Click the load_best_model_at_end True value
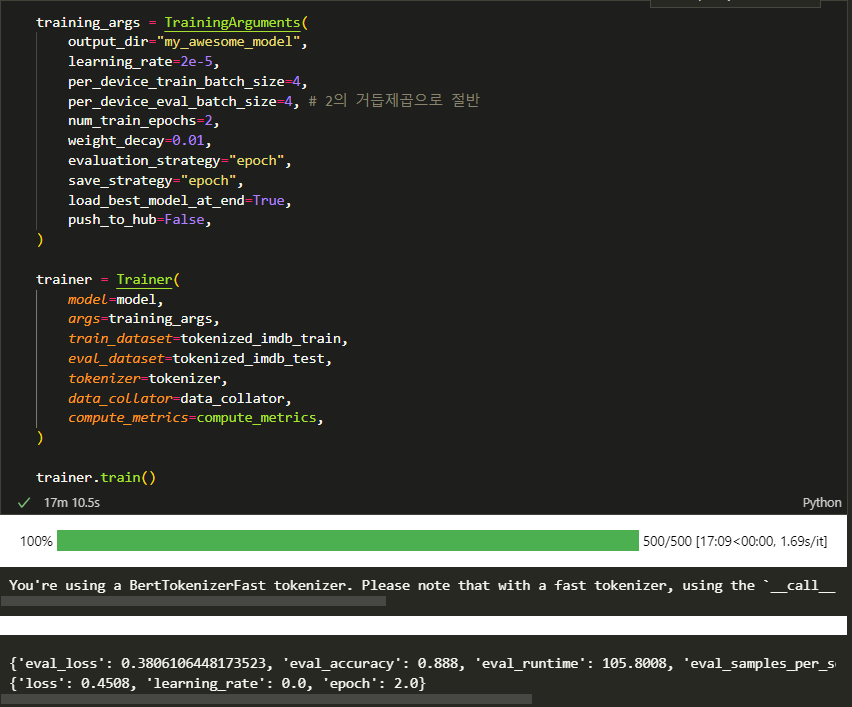 point(269,200)
